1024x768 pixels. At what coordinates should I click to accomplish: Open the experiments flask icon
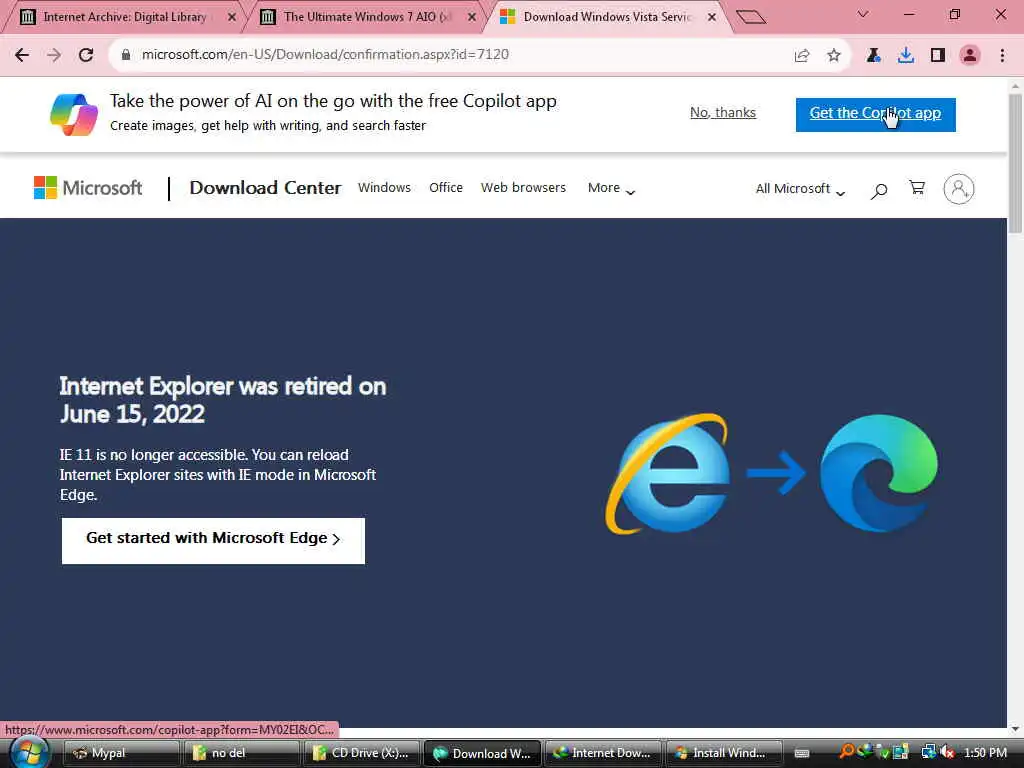click(873, 56)
